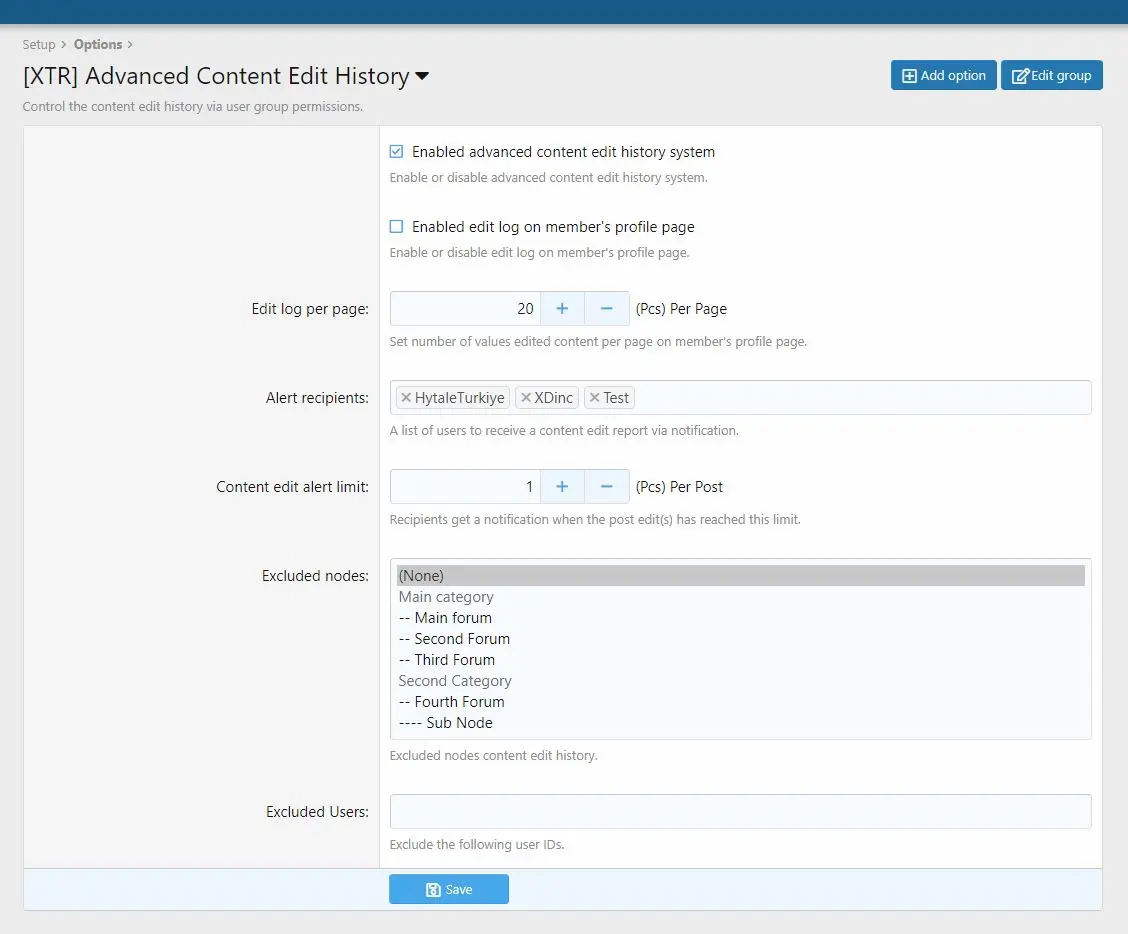This screenshot has height=934, width=1128.
Task: Select Third Forum in Excluded nodes
Action: pyautogui.click(x=740, y=659)
